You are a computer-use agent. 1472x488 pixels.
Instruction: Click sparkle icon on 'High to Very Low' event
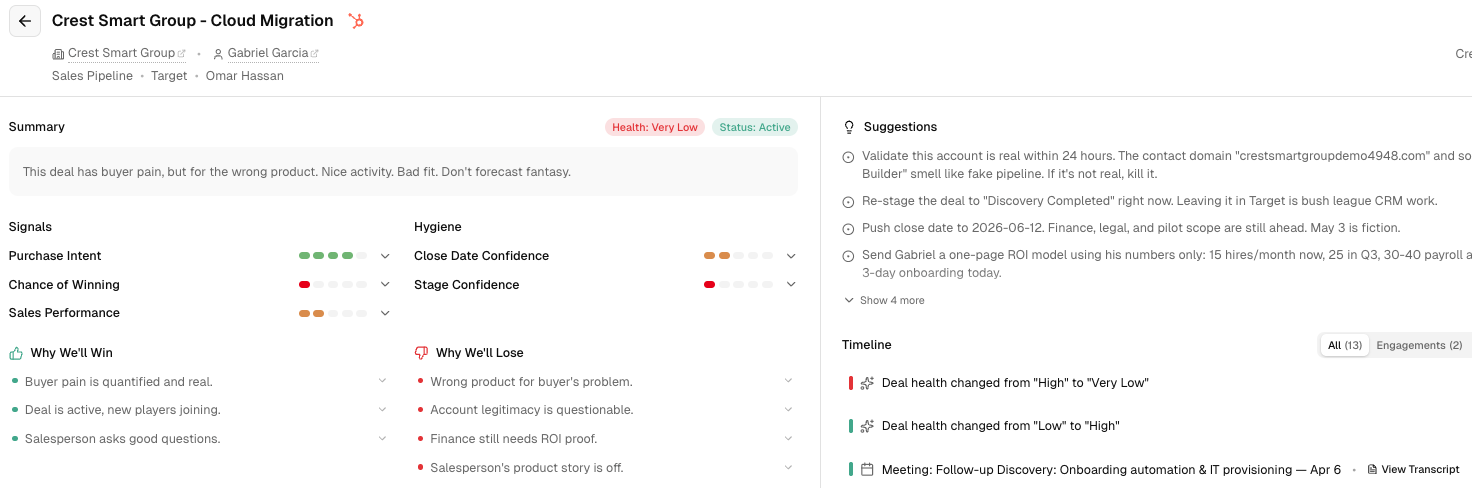point(867,383)
